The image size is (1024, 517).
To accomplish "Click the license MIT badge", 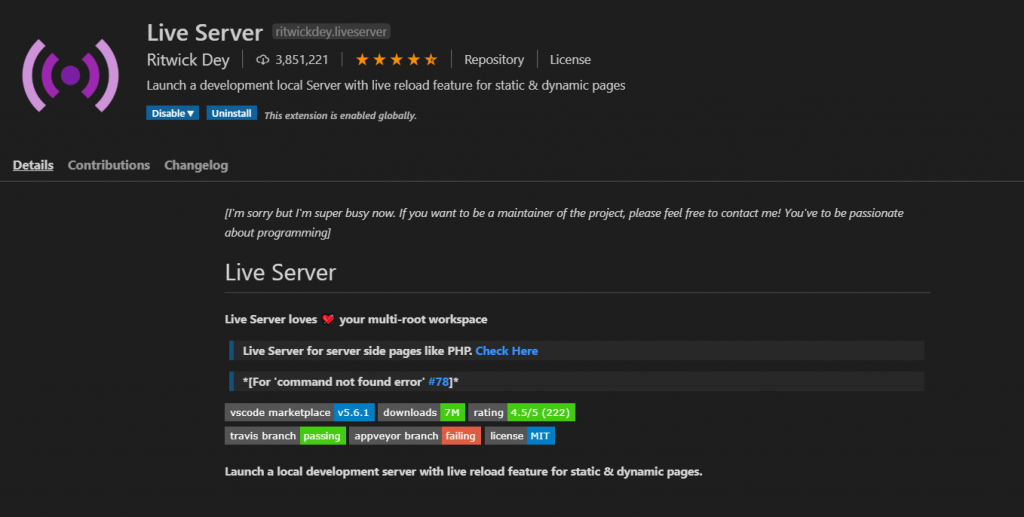I will coord(520,436).
